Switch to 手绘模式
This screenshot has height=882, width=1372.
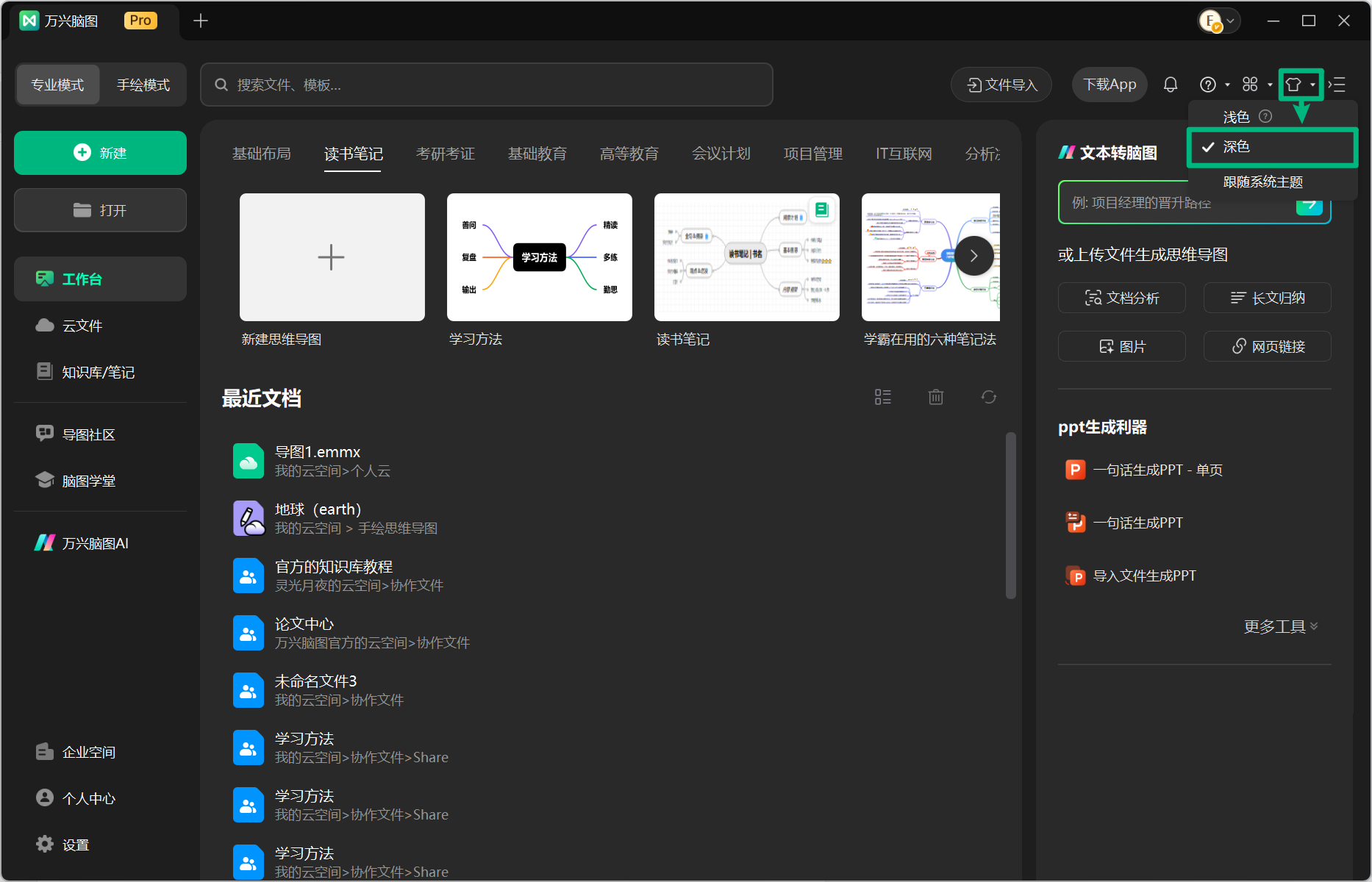point(143,85)
